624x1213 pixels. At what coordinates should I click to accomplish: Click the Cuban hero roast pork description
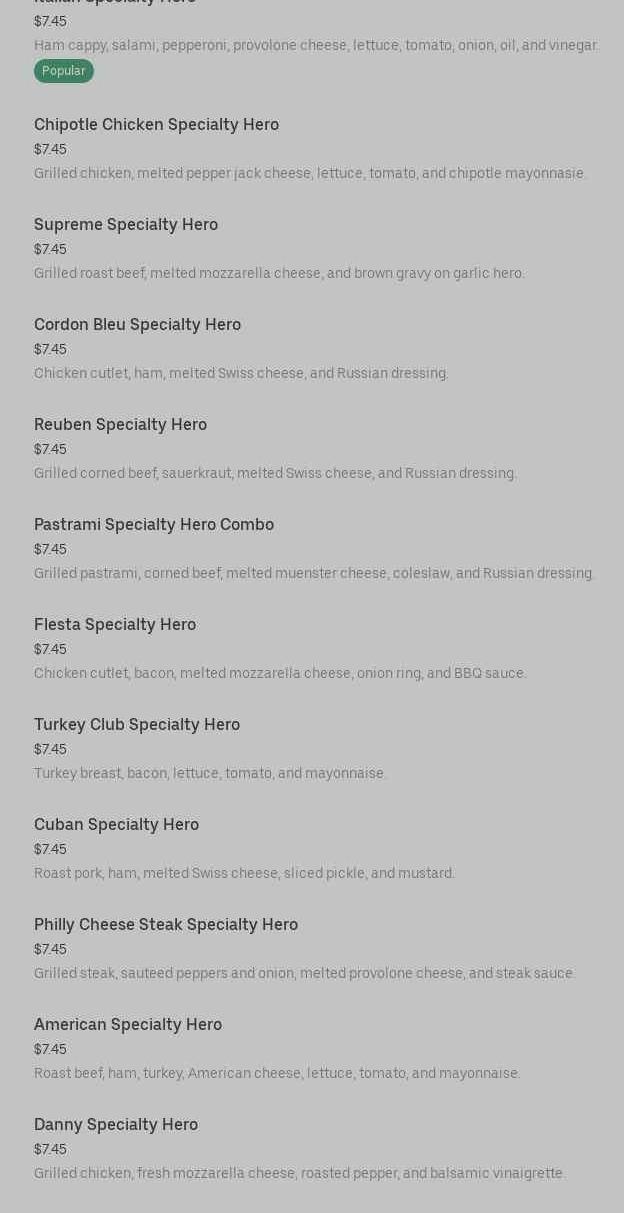pyautogui.click(x=244, y=873)
